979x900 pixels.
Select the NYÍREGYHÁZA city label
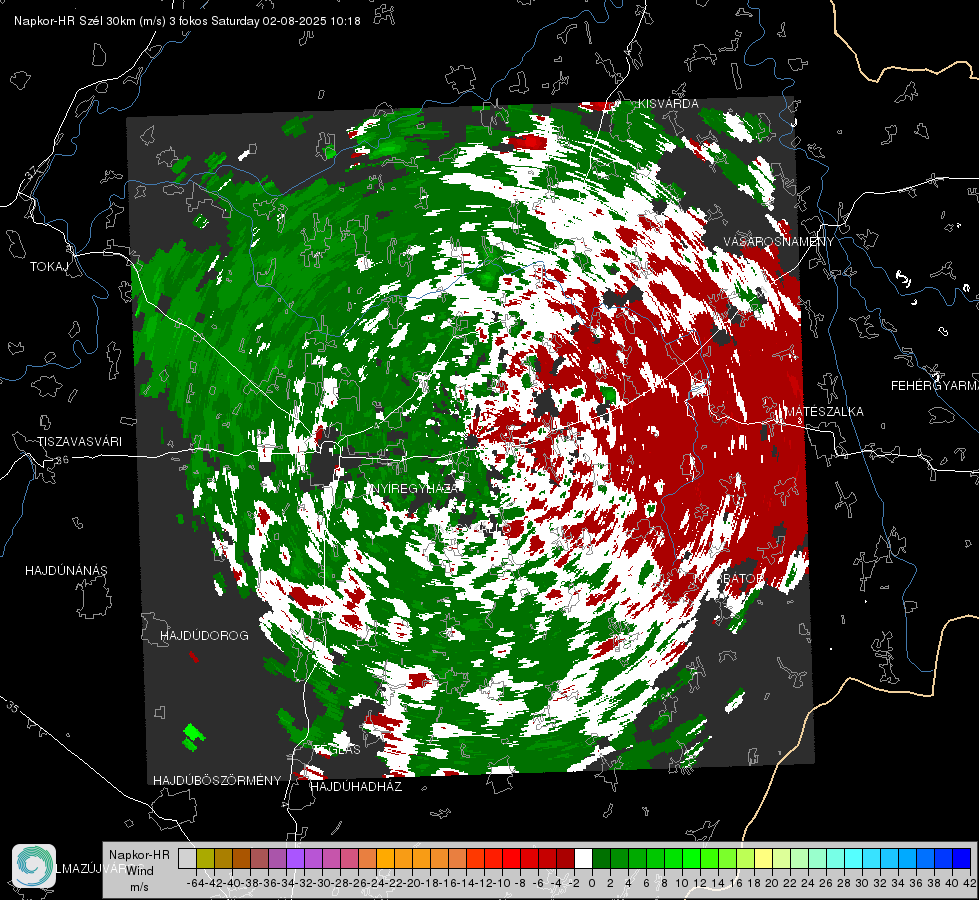[415, 489]
